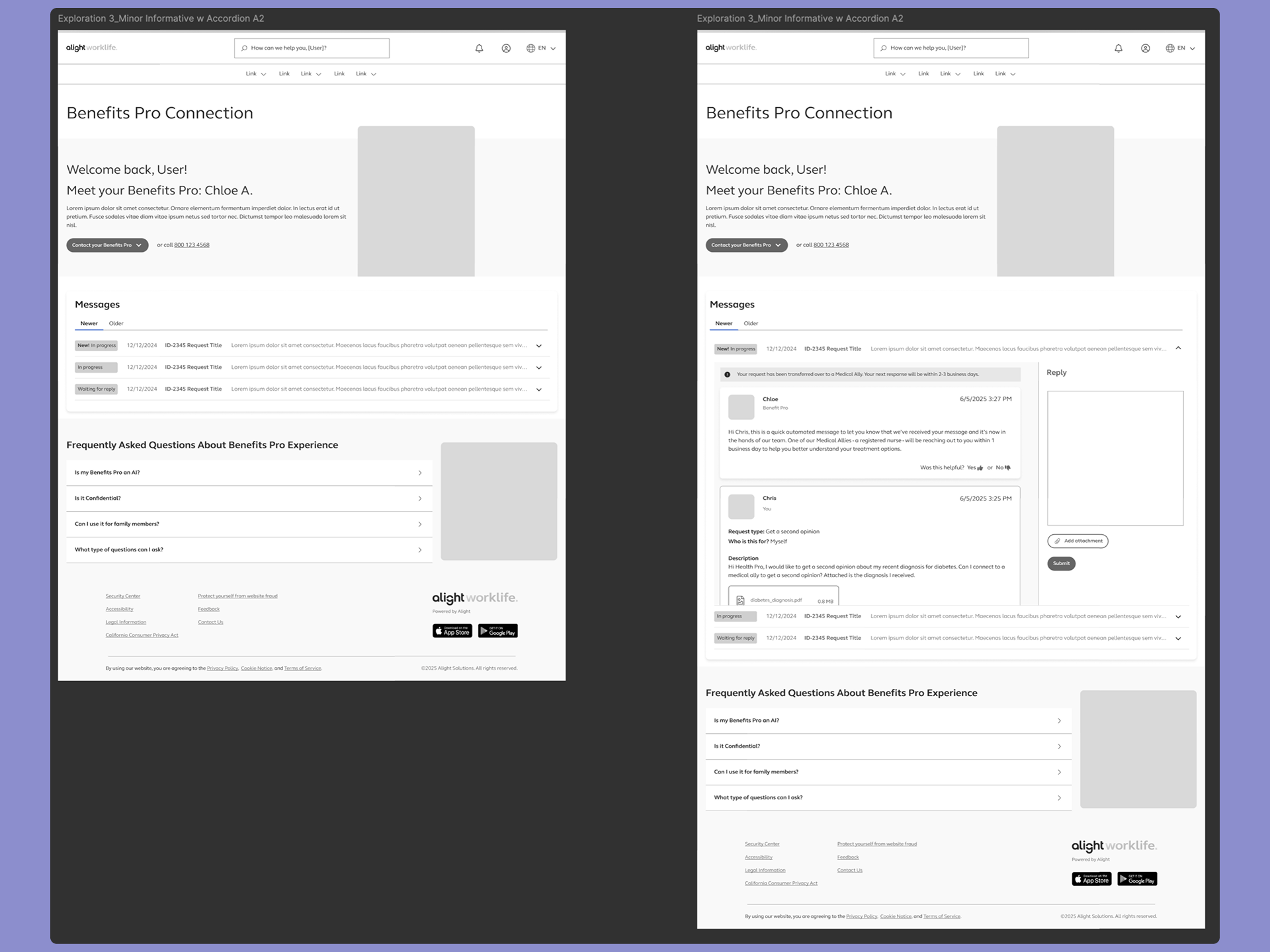Open the user account profile icon
The width and height of the screenshot is (1270, 952).
[x=506, y=48]
